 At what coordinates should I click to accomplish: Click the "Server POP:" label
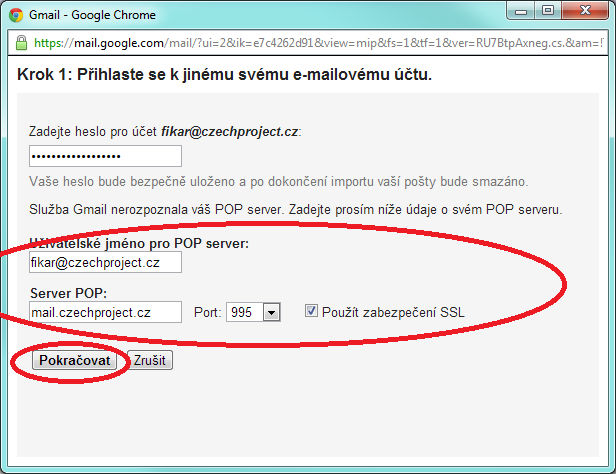[x=68, y=293]
